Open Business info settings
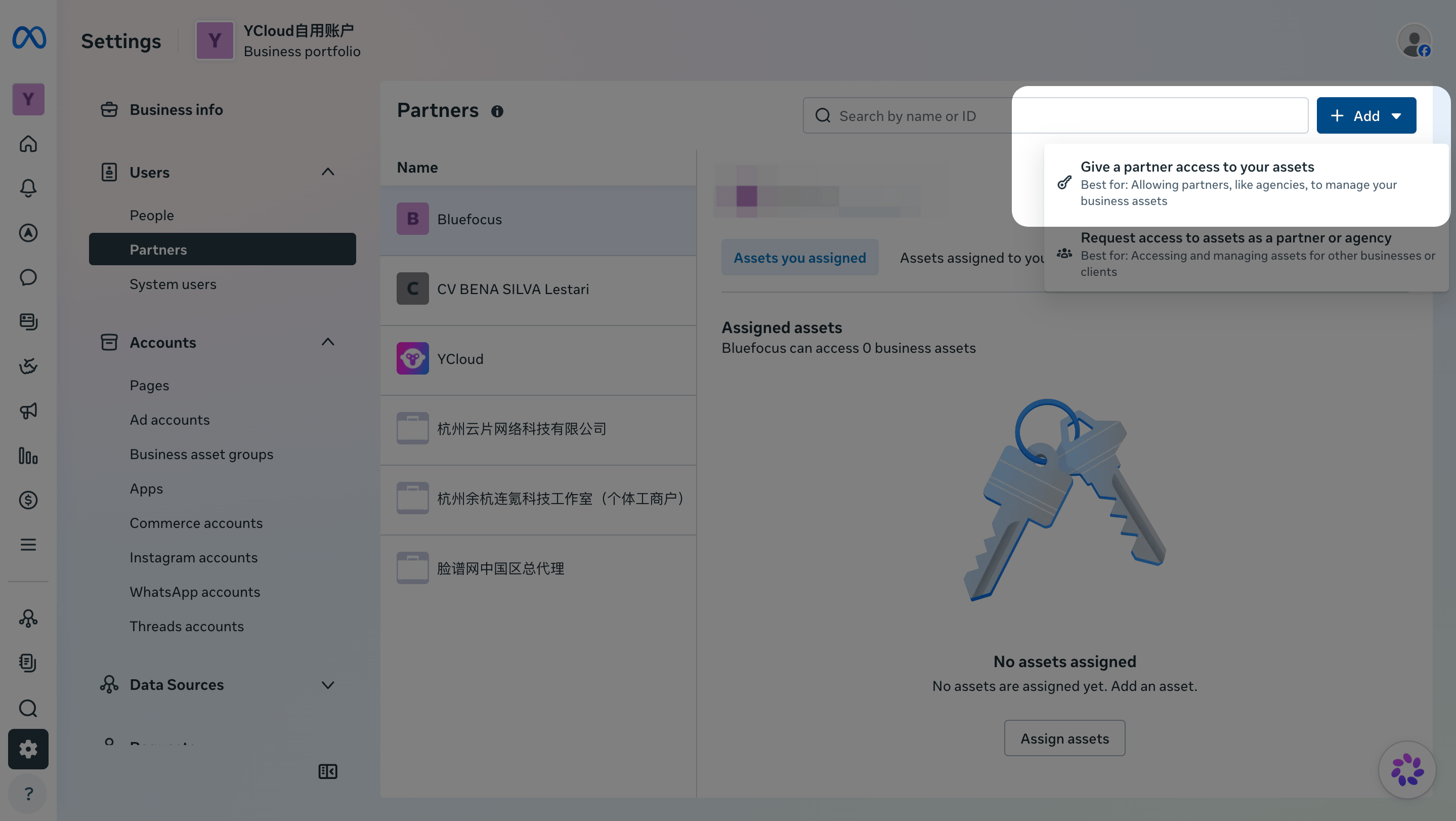Viewport: 1456px width, 821px height. (x=177, y=110)
